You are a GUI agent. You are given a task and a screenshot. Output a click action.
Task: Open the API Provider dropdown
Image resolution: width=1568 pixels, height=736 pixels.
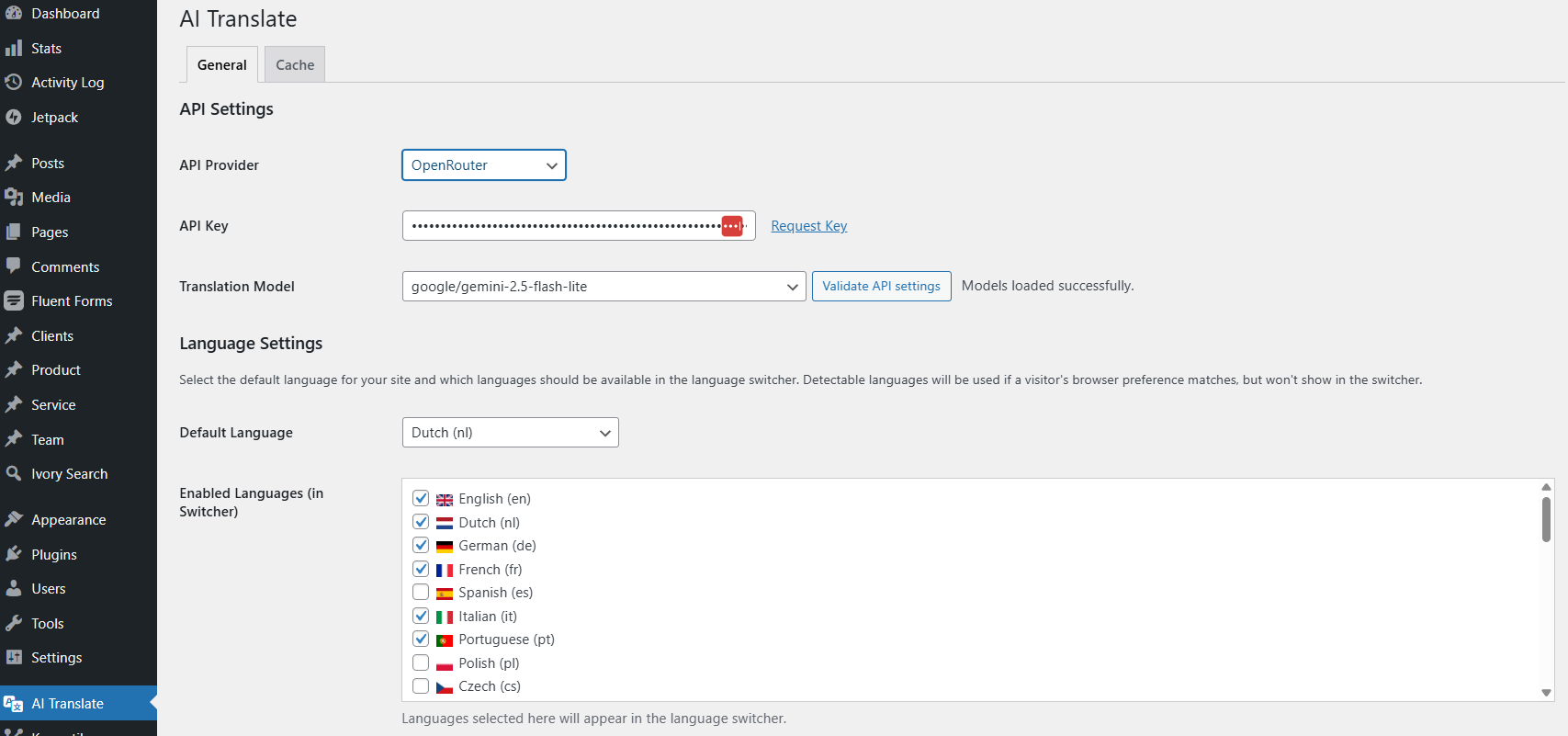[483, 165]
